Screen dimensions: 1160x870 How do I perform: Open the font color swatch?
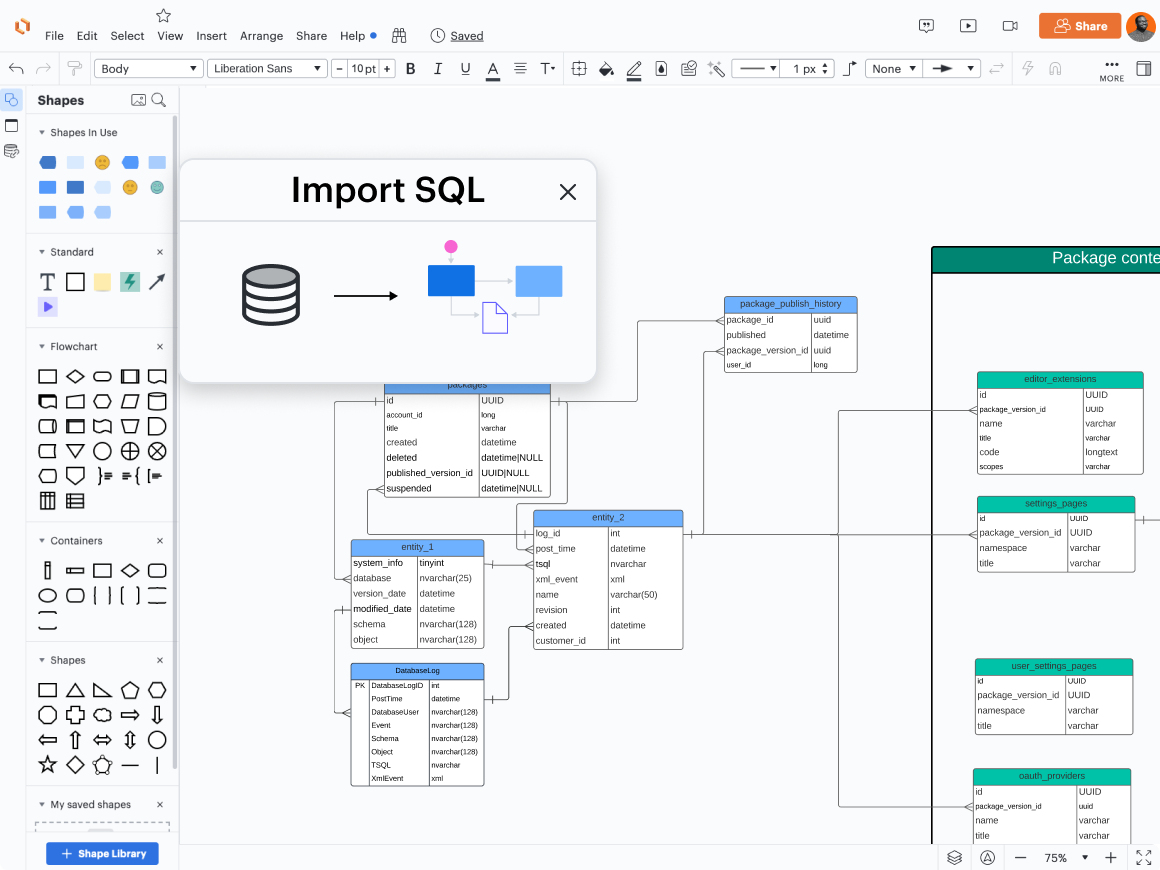(492, 68)
